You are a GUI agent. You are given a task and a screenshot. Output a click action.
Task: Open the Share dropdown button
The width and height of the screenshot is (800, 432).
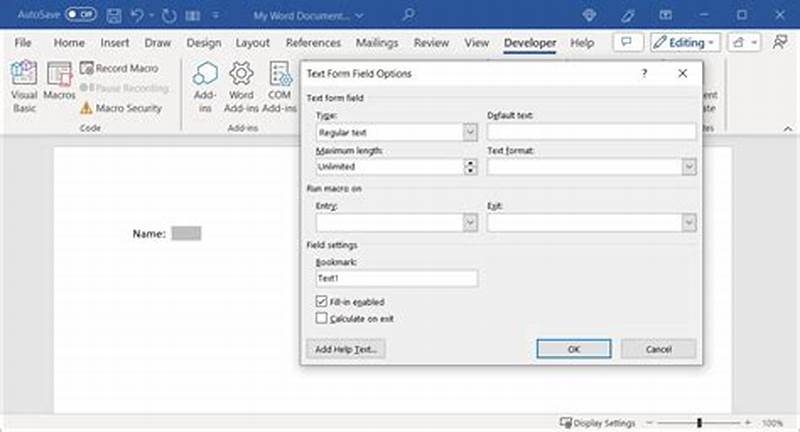[x=744, y=42]
